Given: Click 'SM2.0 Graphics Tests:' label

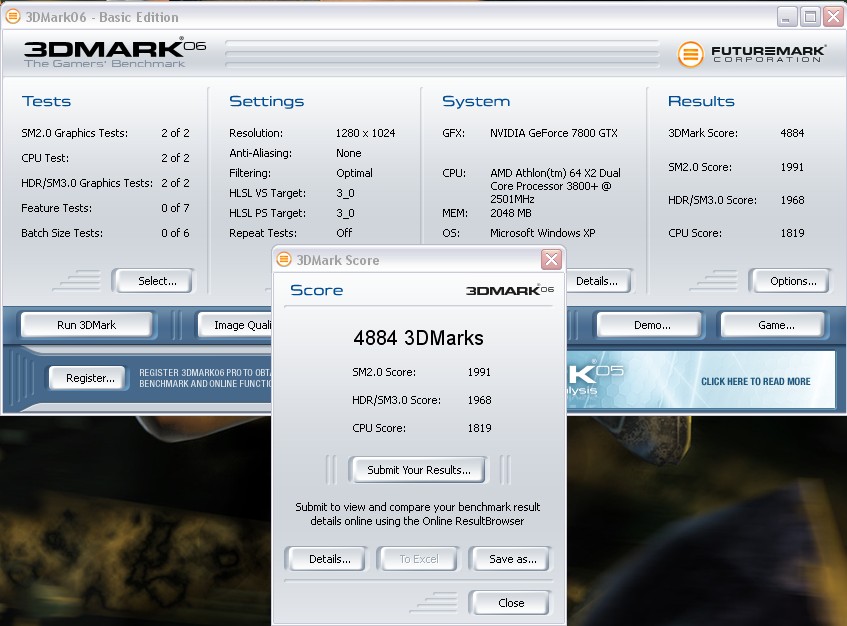Looking at the screenshot, I should 75,133.
